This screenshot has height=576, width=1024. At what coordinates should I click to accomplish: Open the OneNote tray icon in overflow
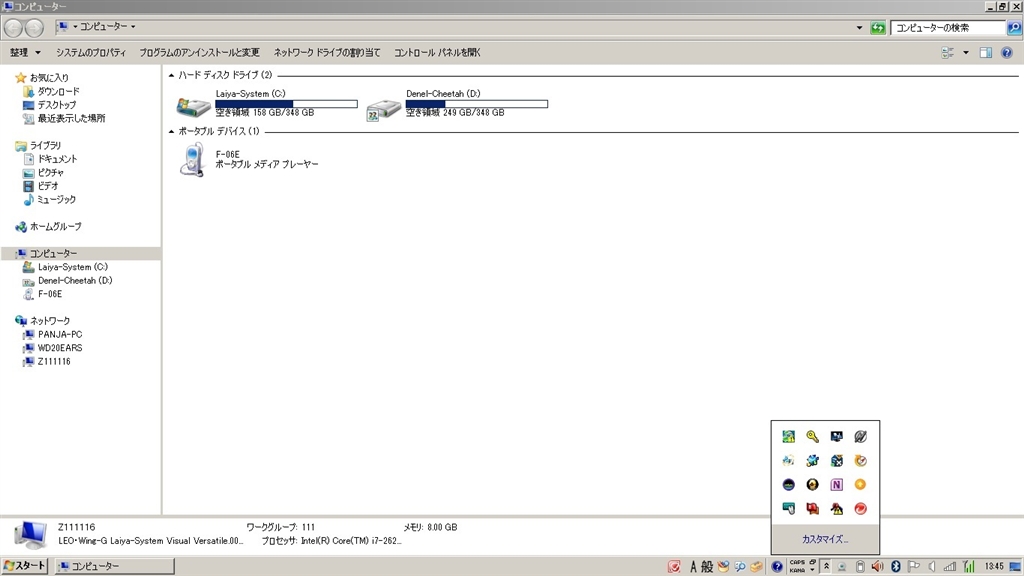point(837,485)
